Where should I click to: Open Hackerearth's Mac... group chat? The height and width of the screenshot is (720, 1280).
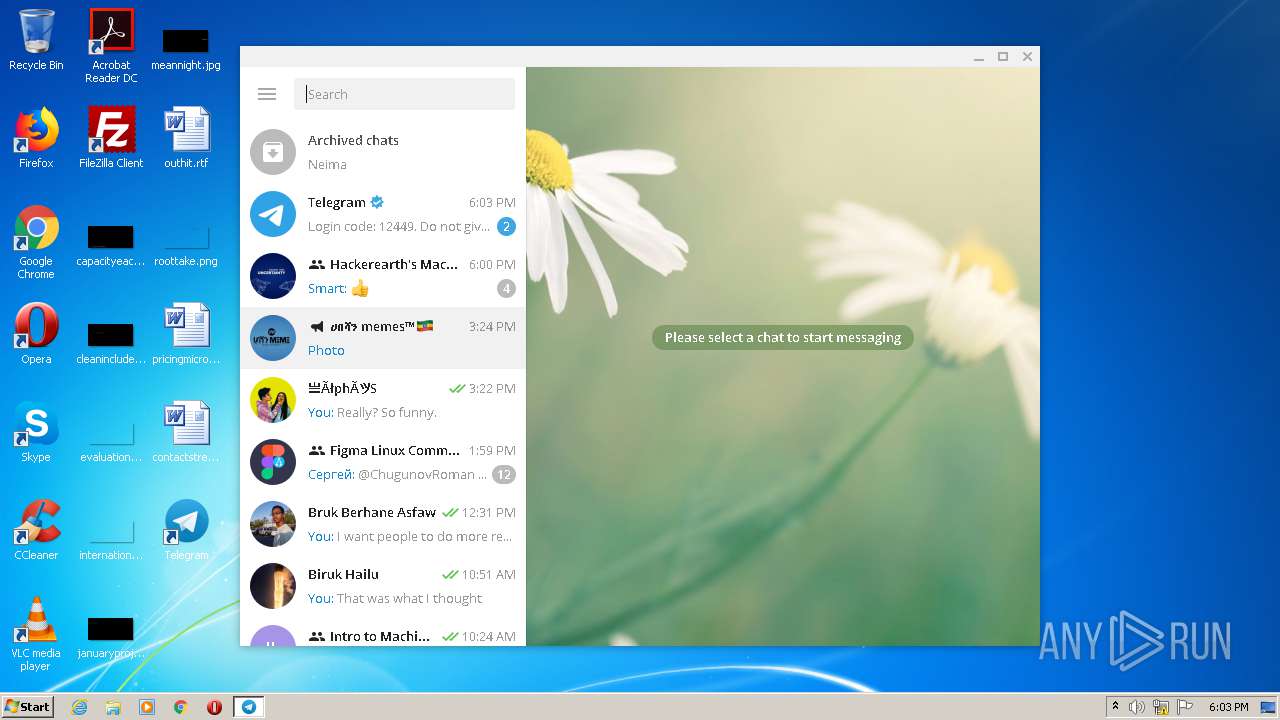[x=383, y=276]
